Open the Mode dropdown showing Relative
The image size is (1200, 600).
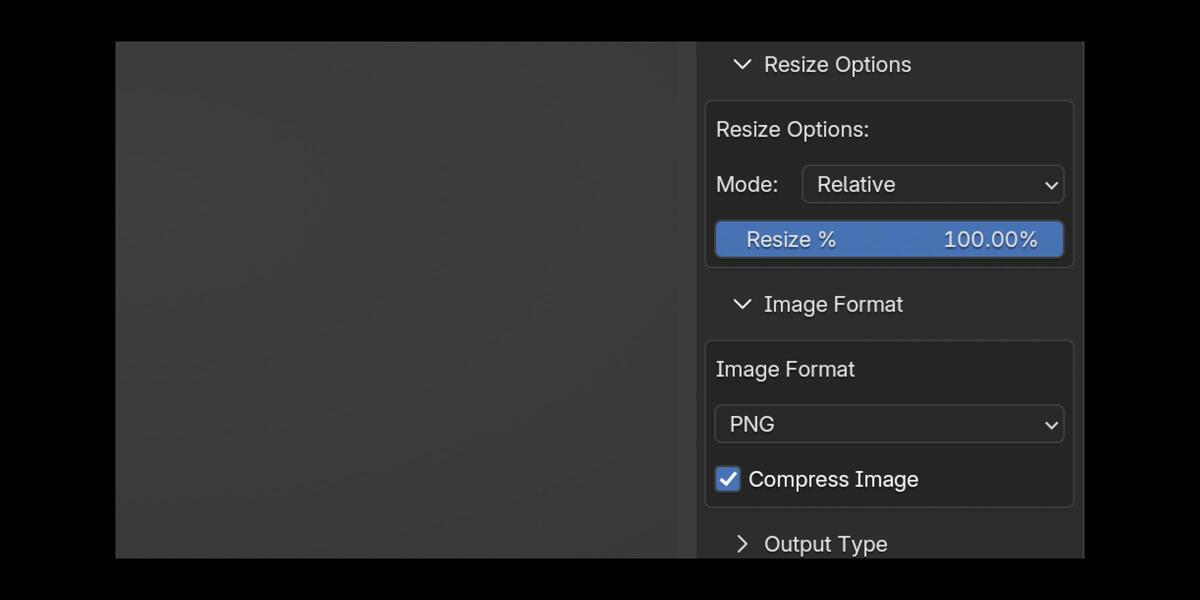coord(933,184)
